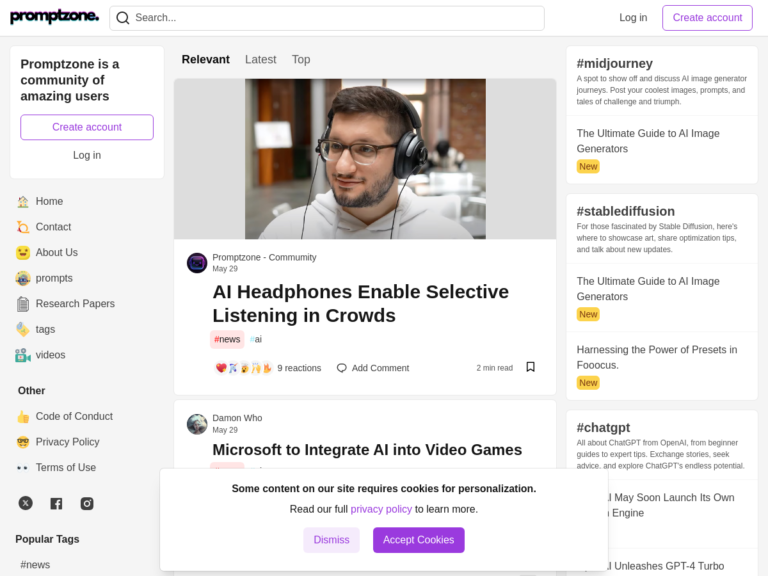This screenshot has height=576, width=768.
Task: Open the Facebook social icon
Action: click(x=56, y=503)
